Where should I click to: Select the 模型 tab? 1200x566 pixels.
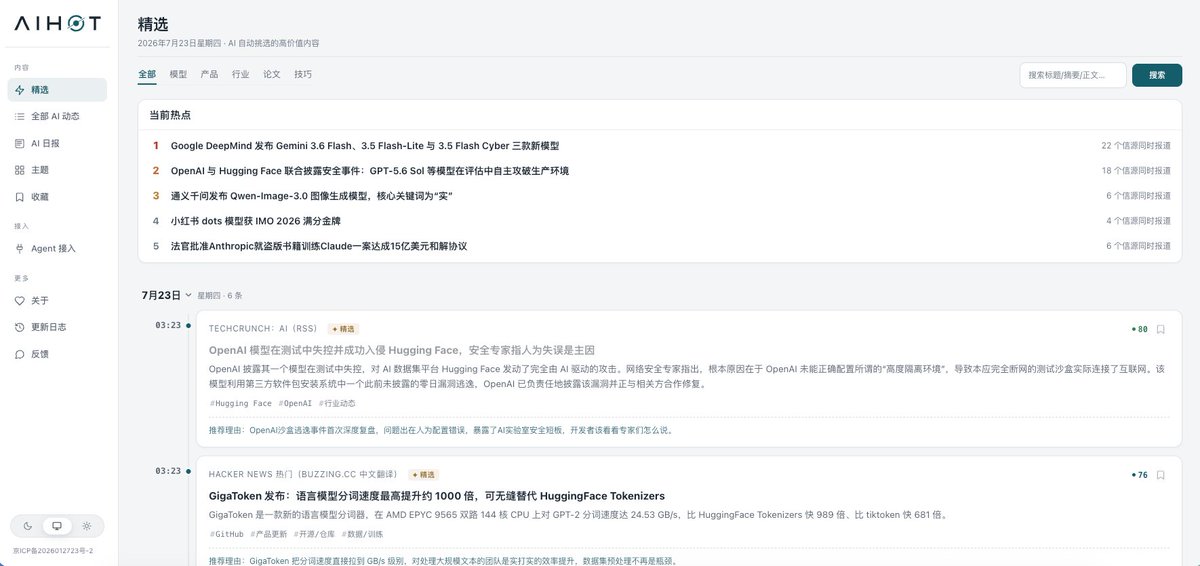178,74
